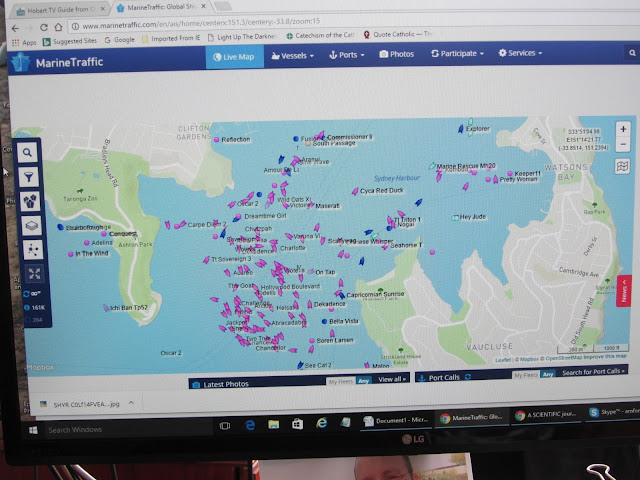Image resolution: width=640 pixels, height=480 pixels.
Task: Open the Quote Catholic bookmark
Action: pos(397,34)
